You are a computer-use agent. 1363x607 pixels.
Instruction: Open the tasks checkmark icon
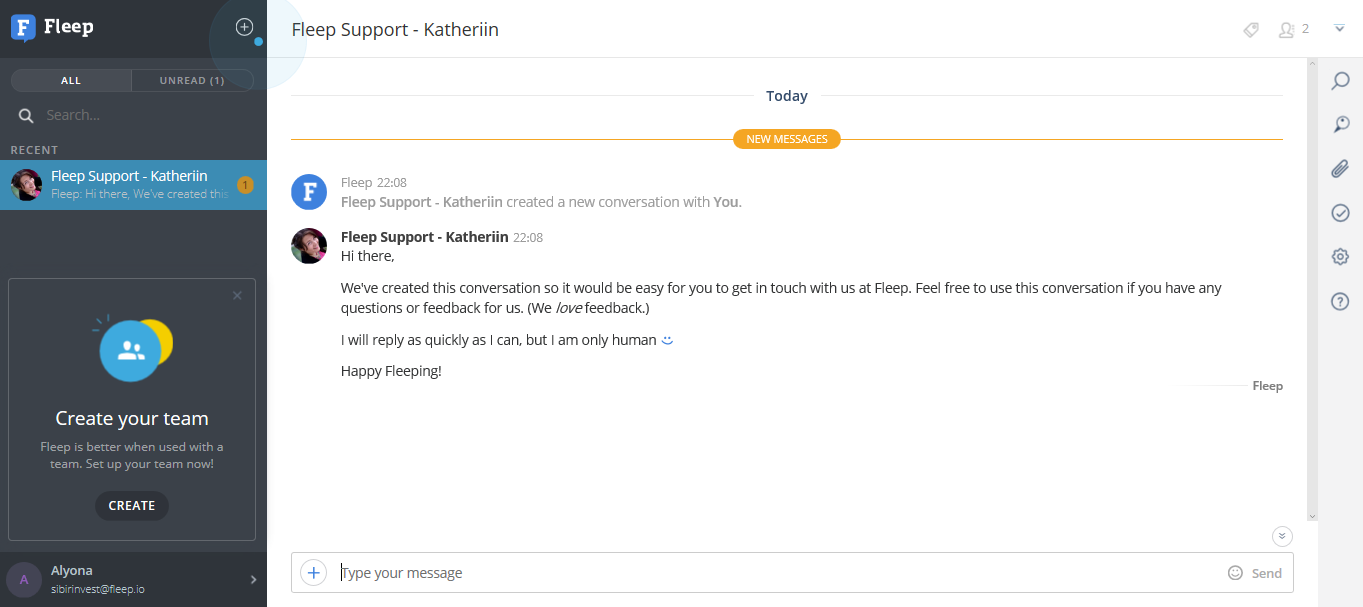click(x=1340, y=213)
